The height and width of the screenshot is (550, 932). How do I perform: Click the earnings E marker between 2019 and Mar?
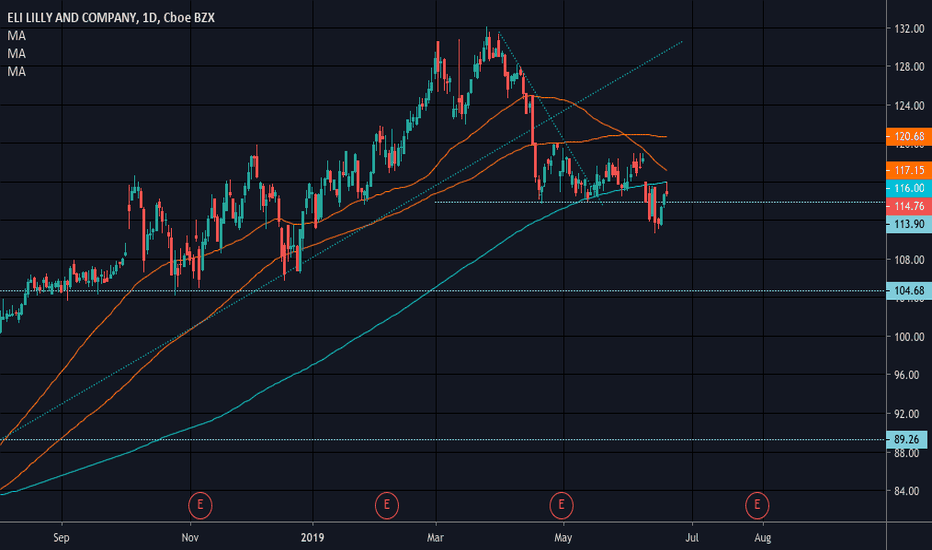(386, 505)
